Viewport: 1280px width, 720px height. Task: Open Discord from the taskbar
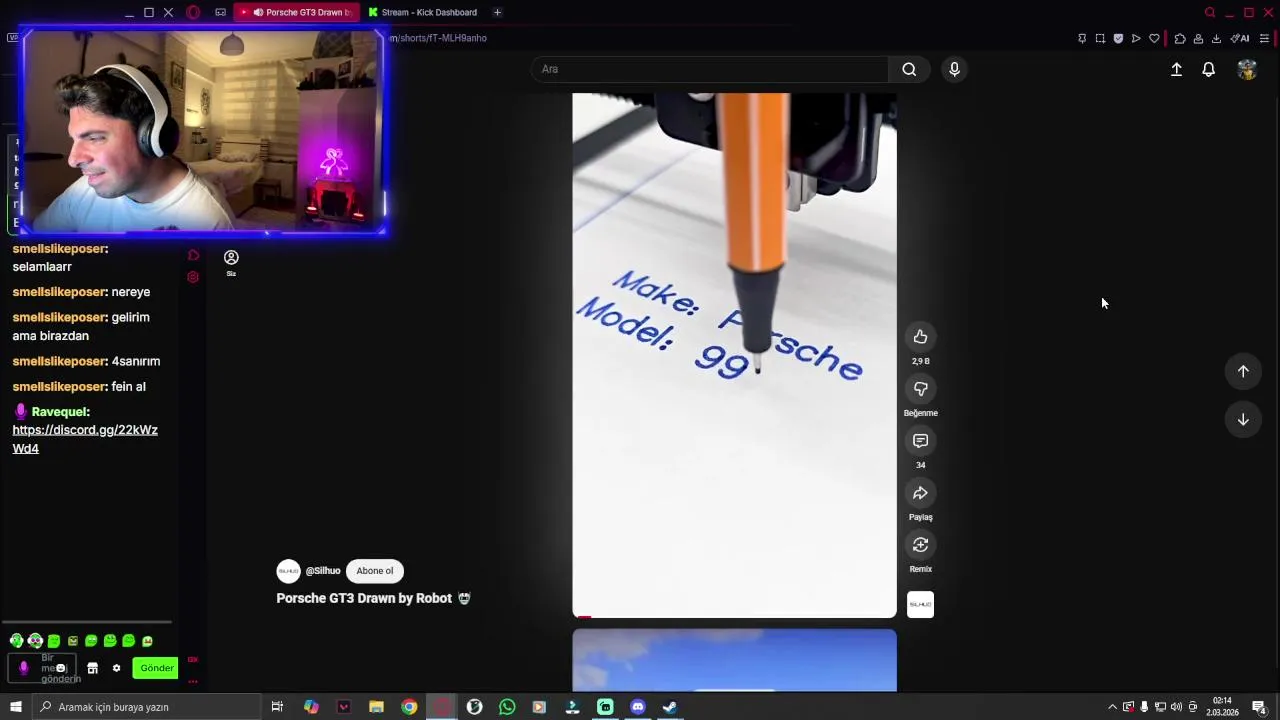pos(638,707)
